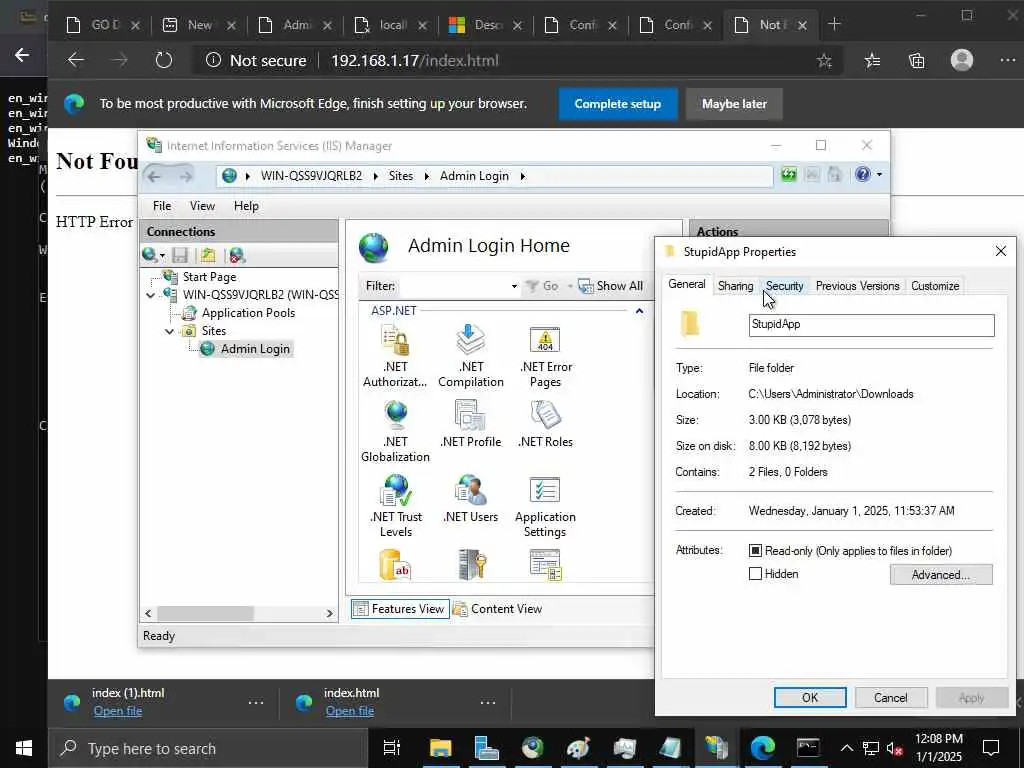
Task: Expand the address bar arrow after Admin Login
Action: 522,176
